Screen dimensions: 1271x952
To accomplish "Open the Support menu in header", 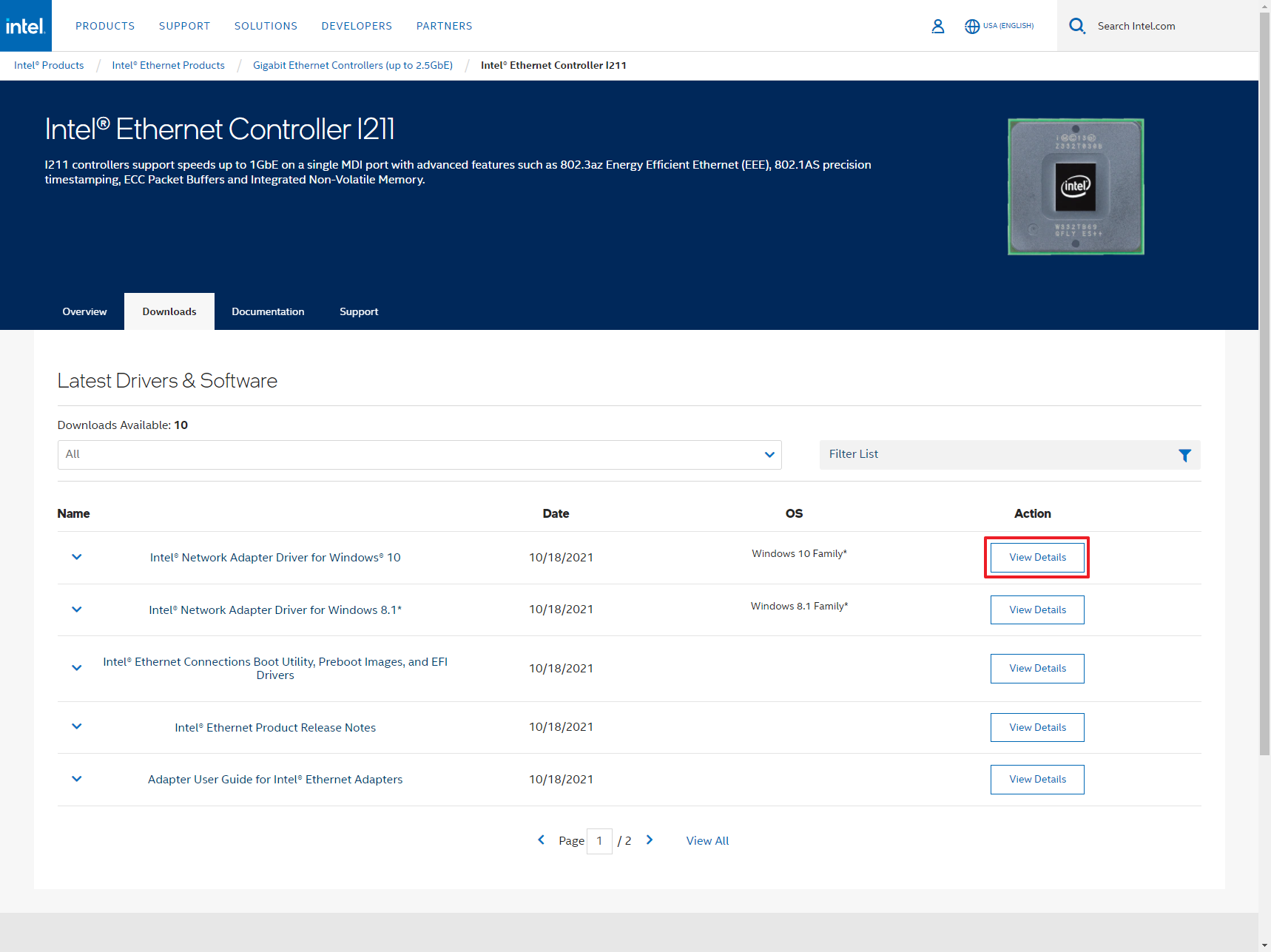I will [184, 26].
